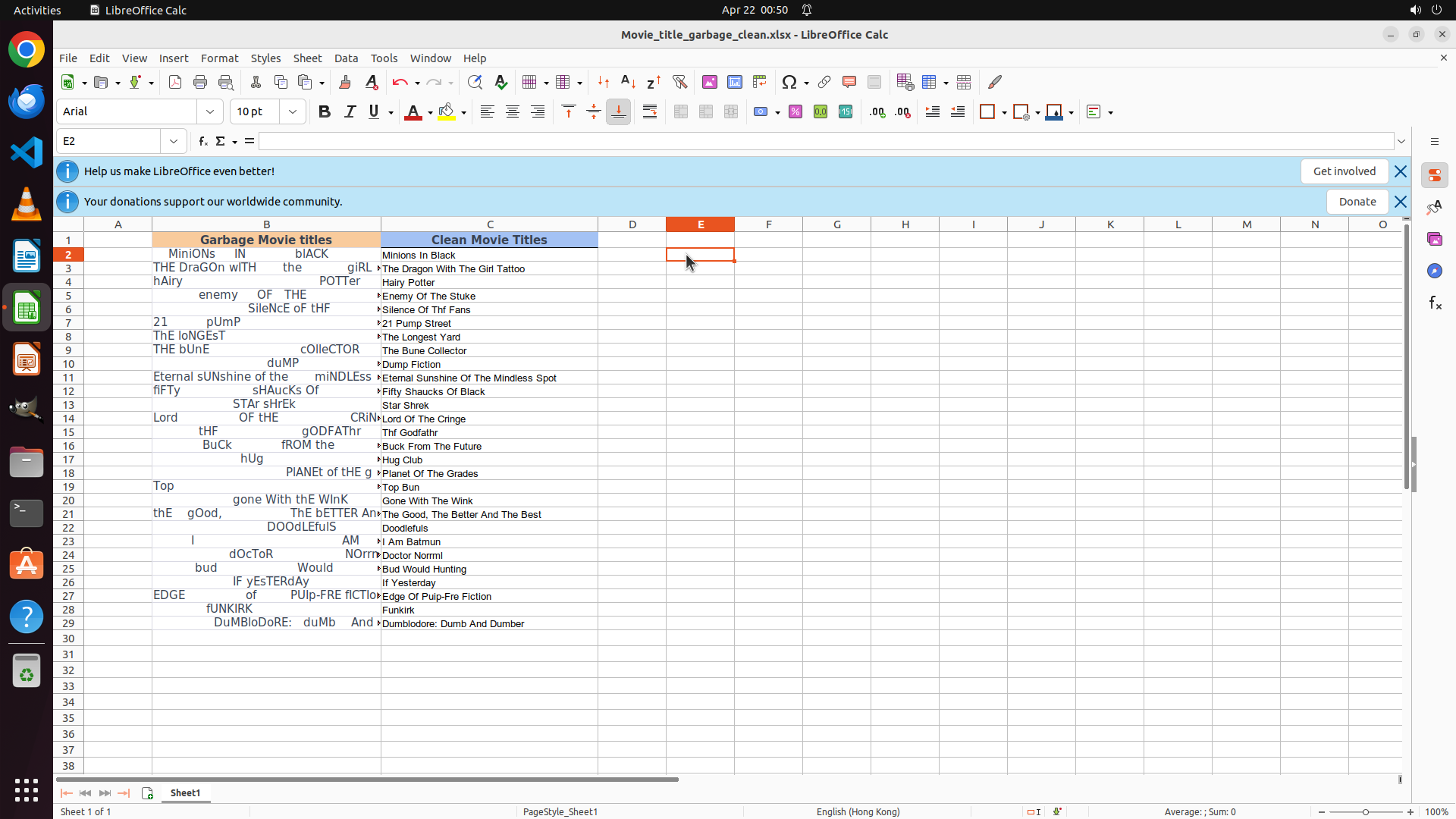Click the Export as PDF icon
Image resolution: width=1456 pixels, height=819 pixels.
(175, 82)
